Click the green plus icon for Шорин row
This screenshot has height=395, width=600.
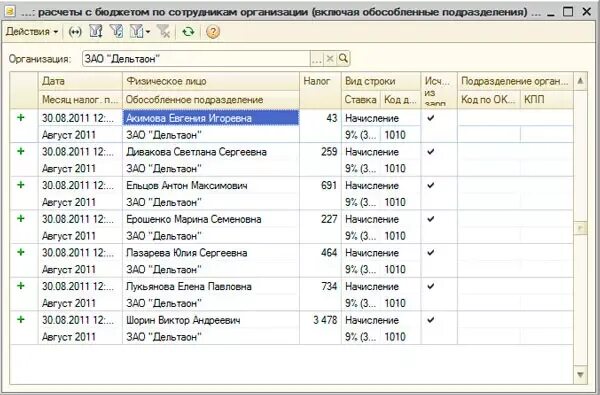tap(21, 320)
